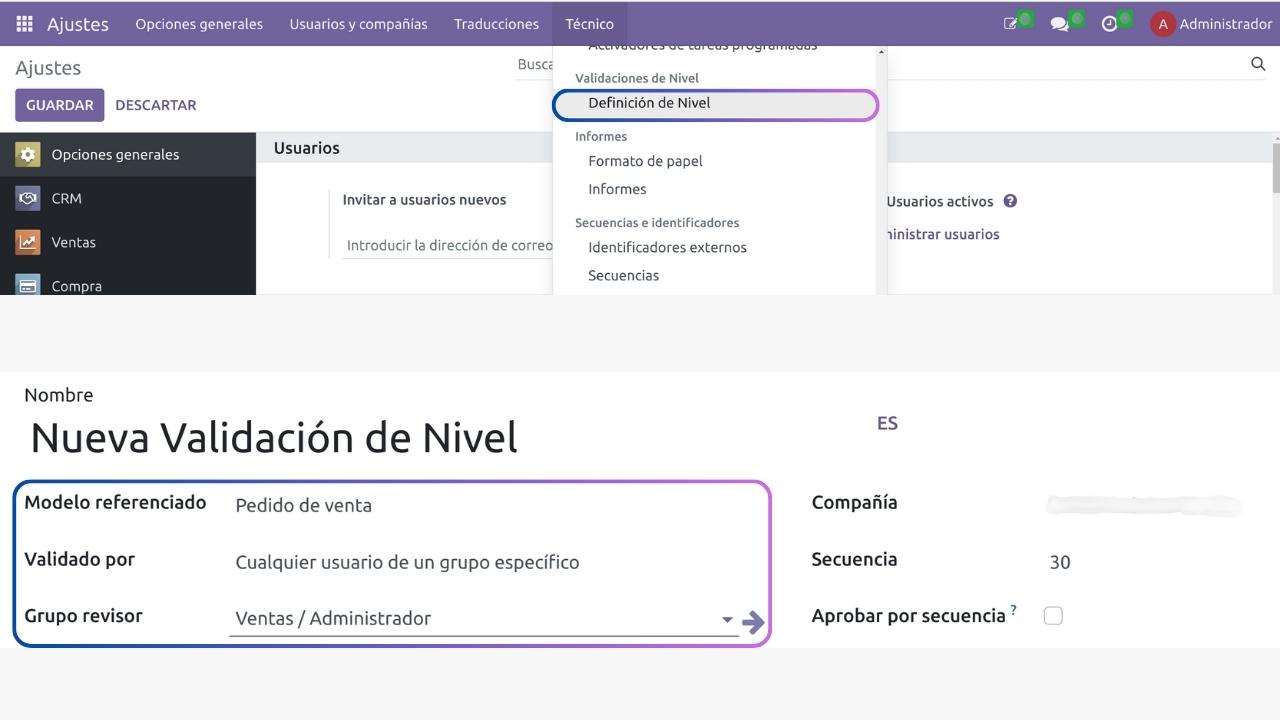Open the Usuarios y compañías menu

[358, 24]
